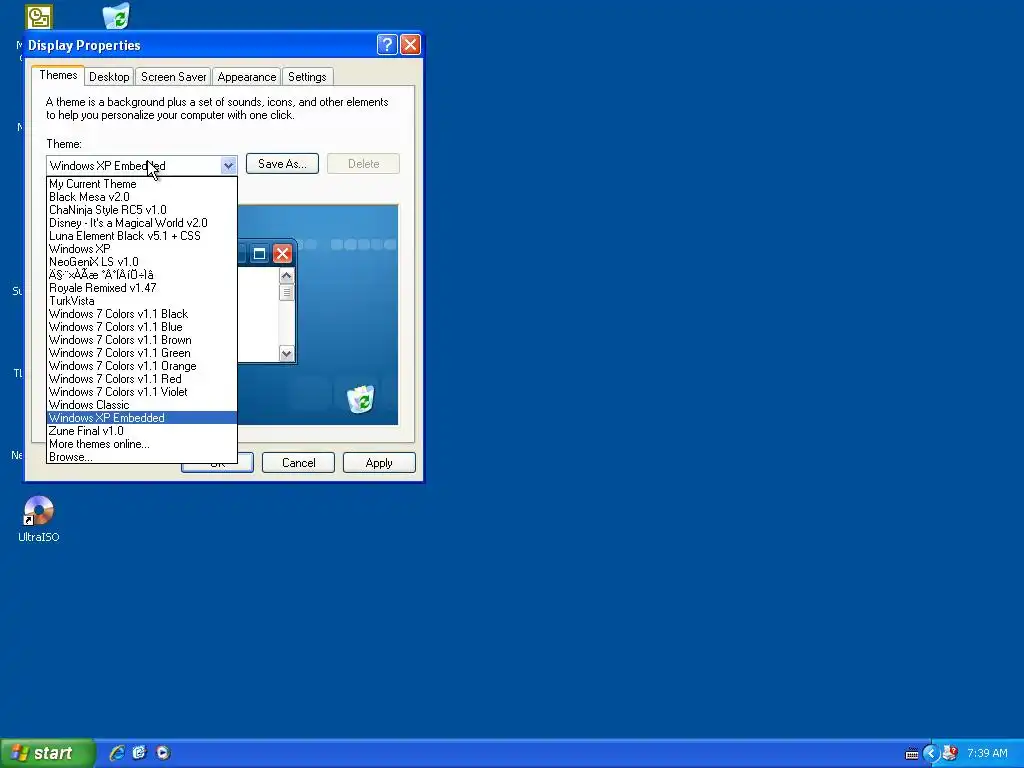The width and height of the screenshot is (1024, 768).
Task: Click highlighted Windows XP Embedded list entry
Action: 142,418
